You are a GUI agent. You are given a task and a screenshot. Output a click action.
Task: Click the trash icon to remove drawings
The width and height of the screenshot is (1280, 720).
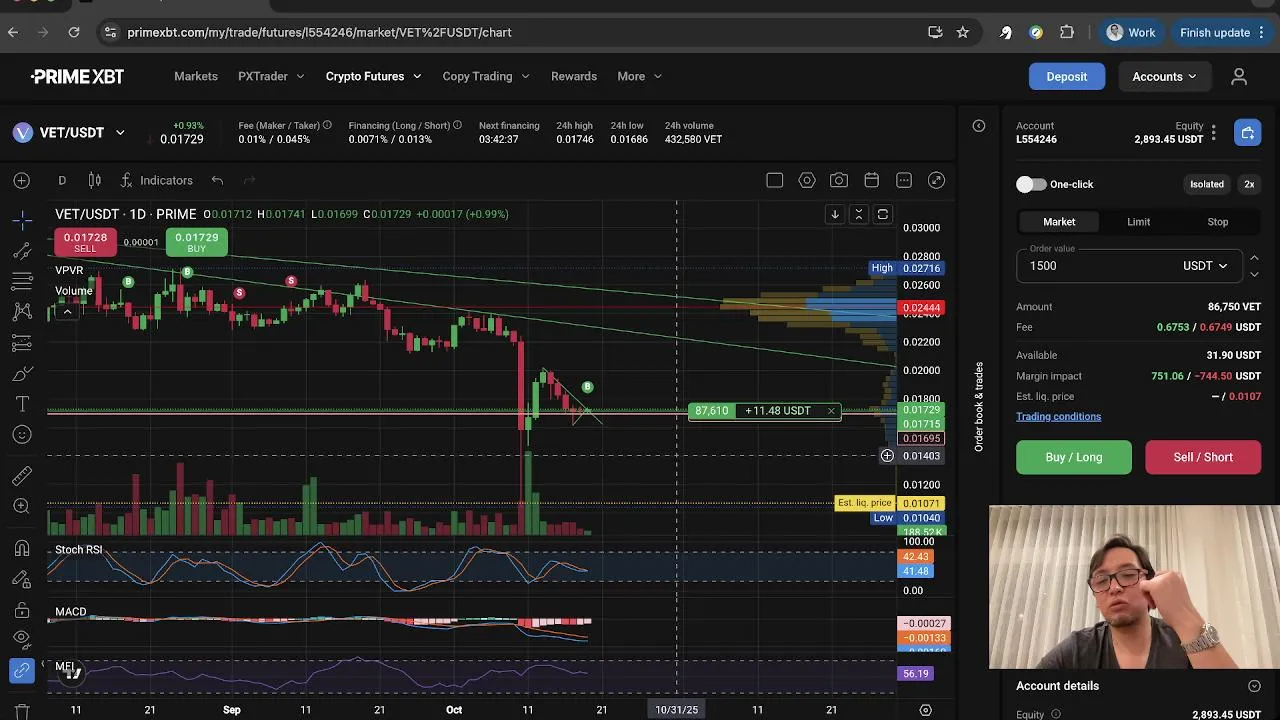point(22,711)
